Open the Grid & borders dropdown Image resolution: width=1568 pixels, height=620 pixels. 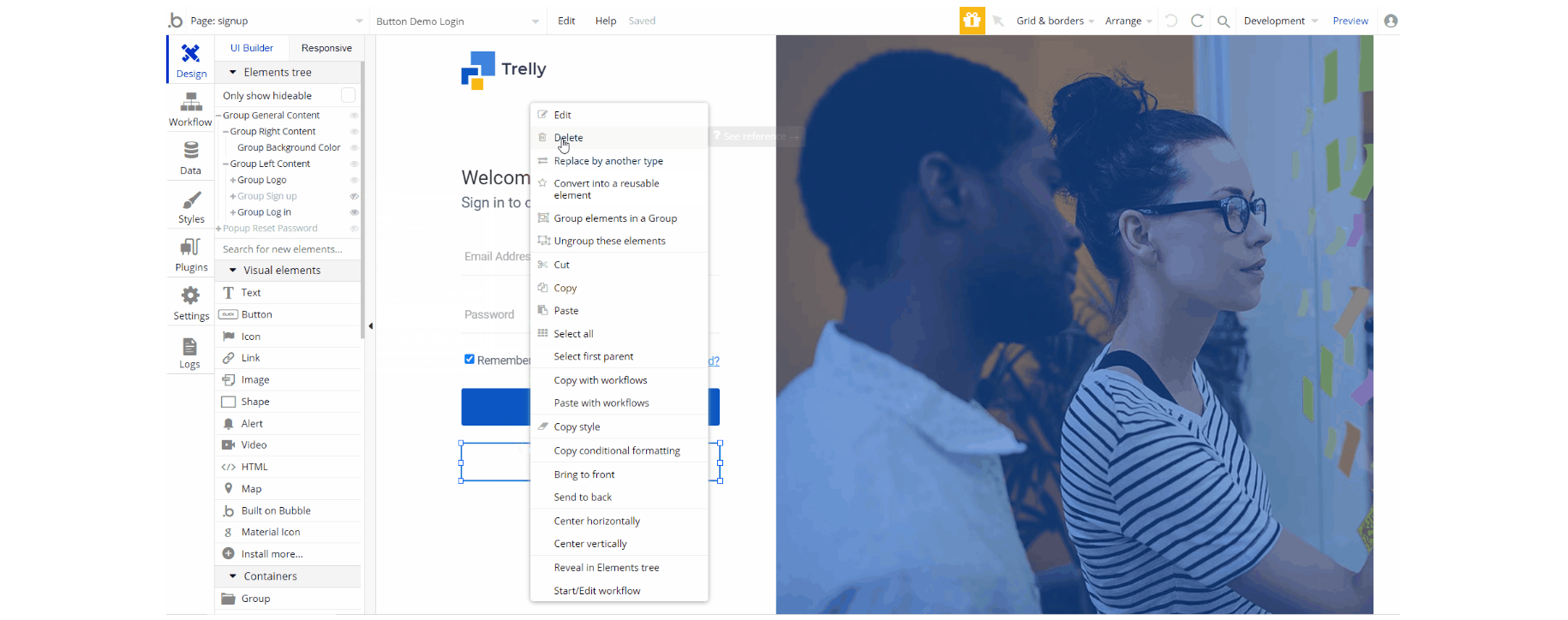(1055, 21)
